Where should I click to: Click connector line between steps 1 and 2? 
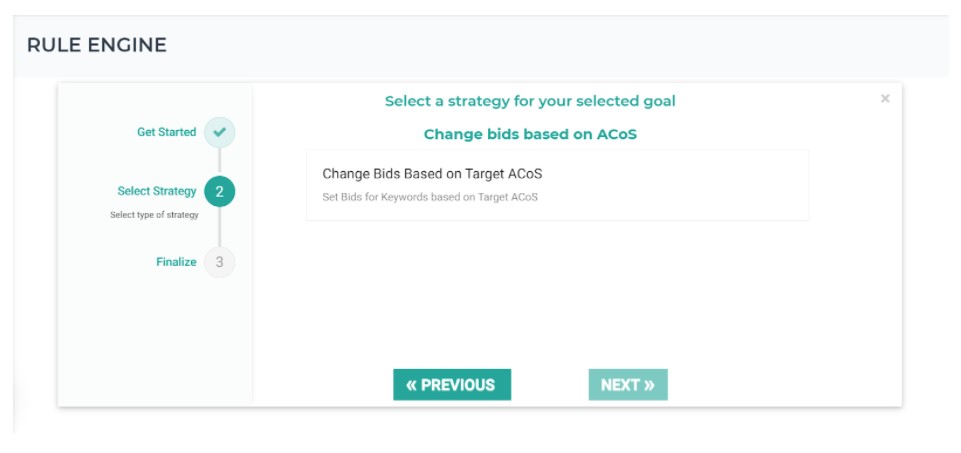219,161
